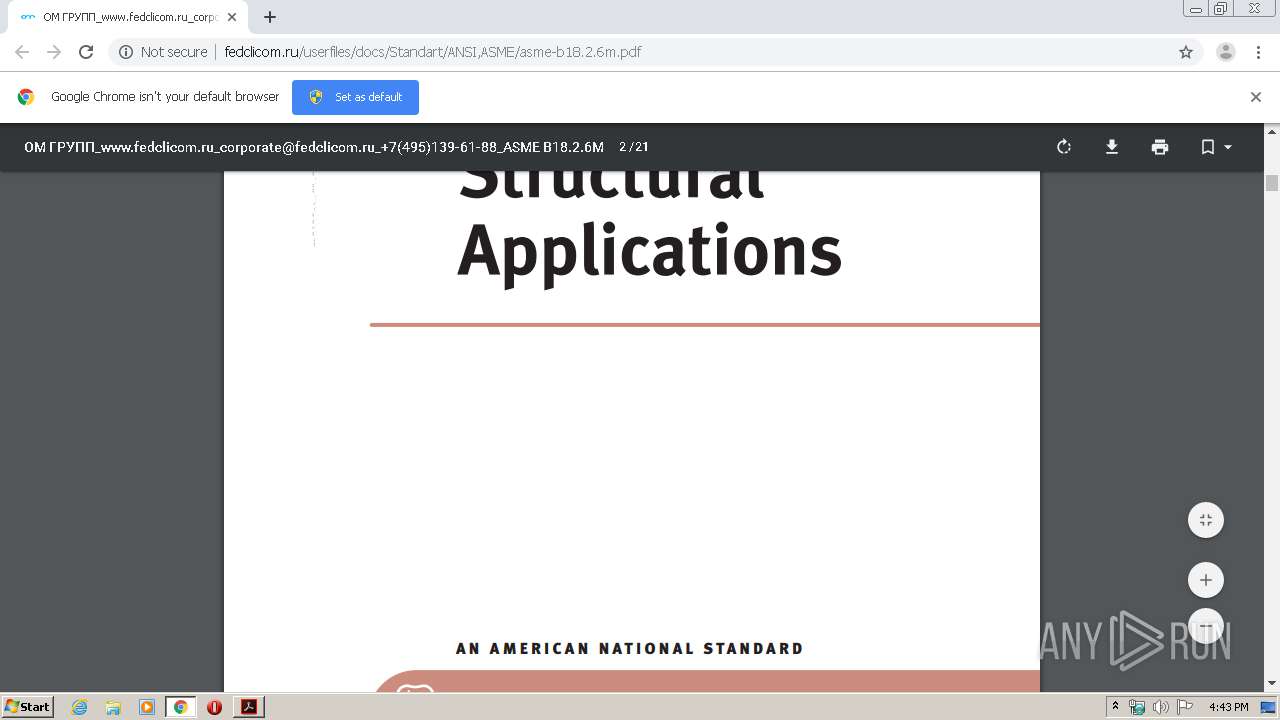
Task: Go back to previous page
Action: (22, 52)
